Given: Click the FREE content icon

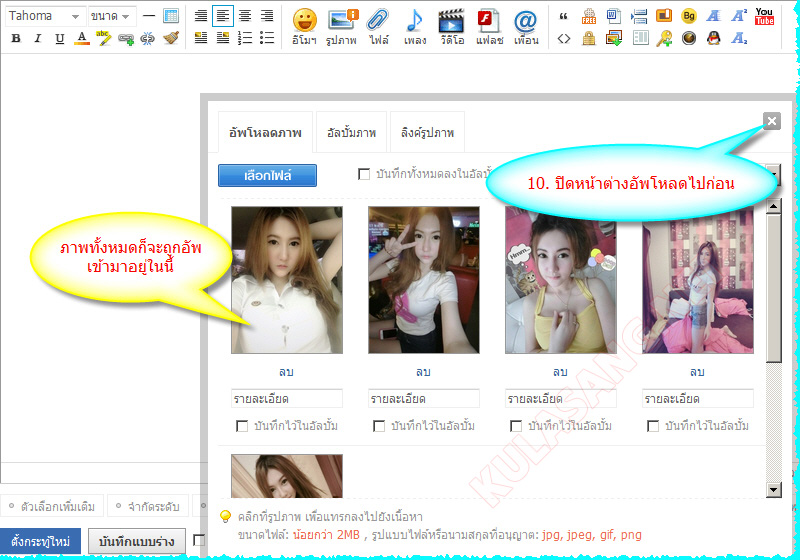Looking at the screenshot, I should point(589,16).
